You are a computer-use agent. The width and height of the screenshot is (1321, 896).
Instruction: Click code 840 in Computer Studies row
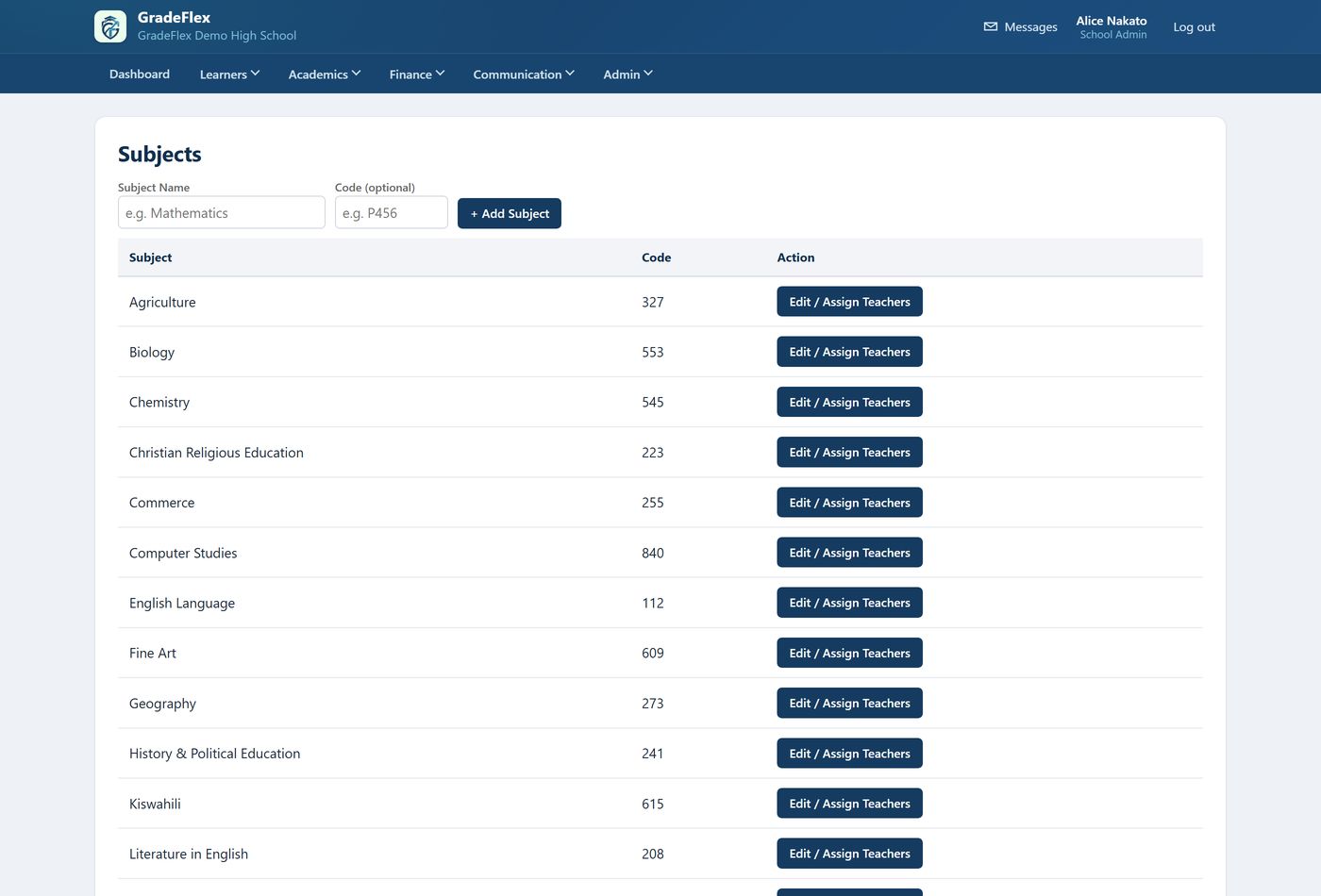653,553
